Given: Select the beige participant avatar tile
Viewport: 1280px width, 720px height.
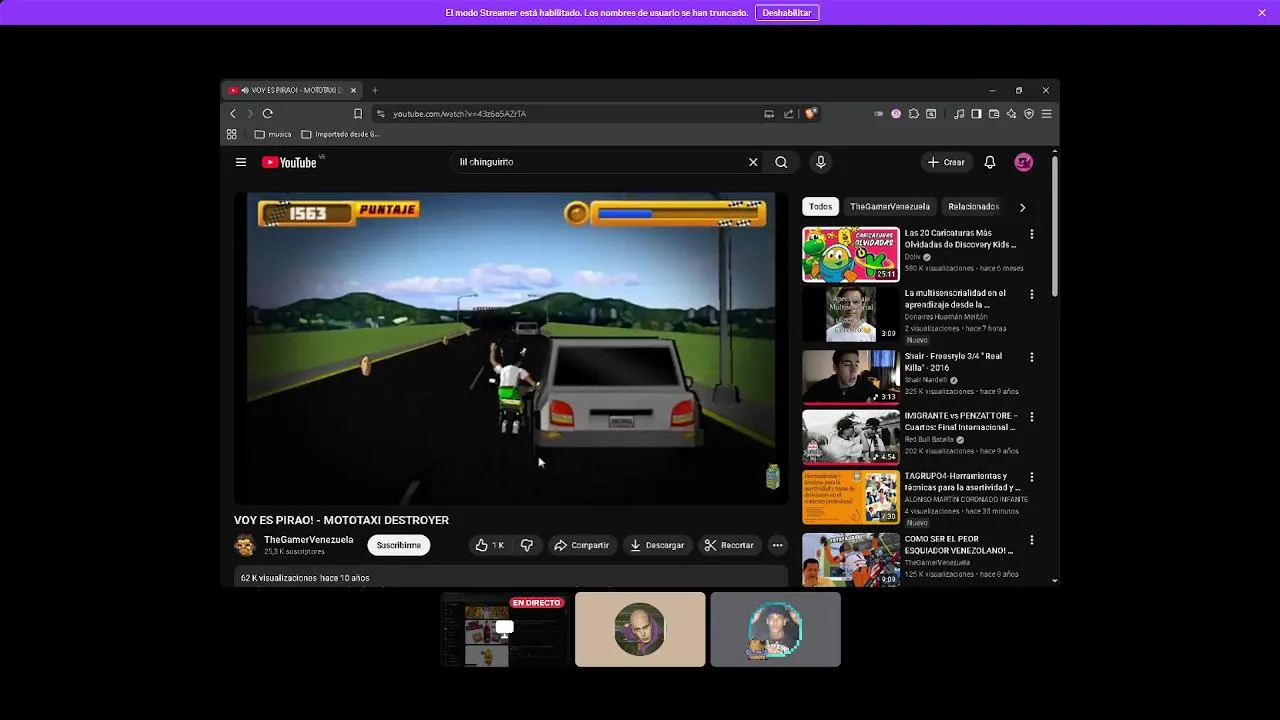Looking at the screenshot, I should pos(640,629).
